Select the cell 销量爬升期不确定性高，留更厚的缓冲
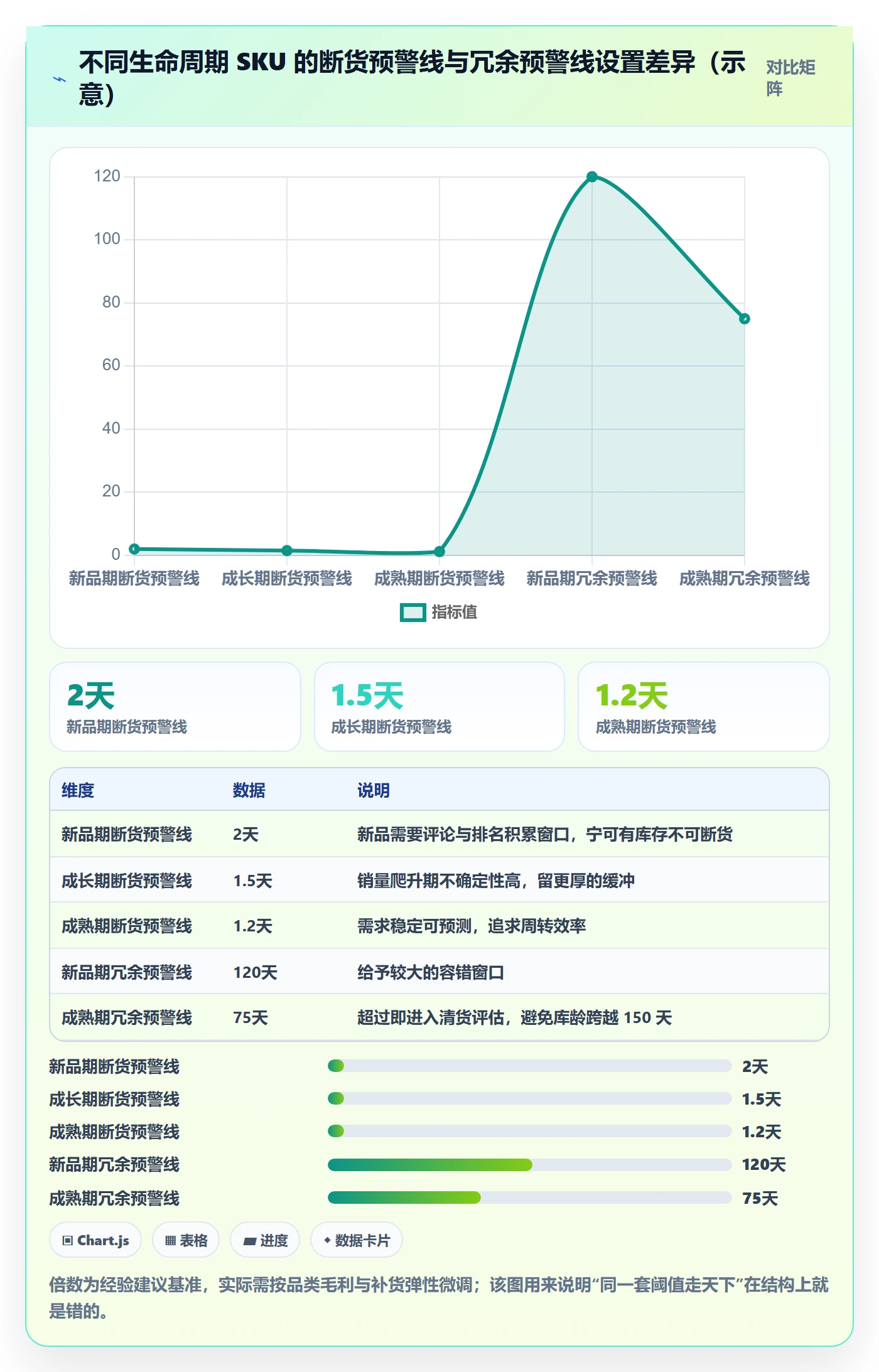The width and height of the screenshot is (879, 1372). (496, 881)
